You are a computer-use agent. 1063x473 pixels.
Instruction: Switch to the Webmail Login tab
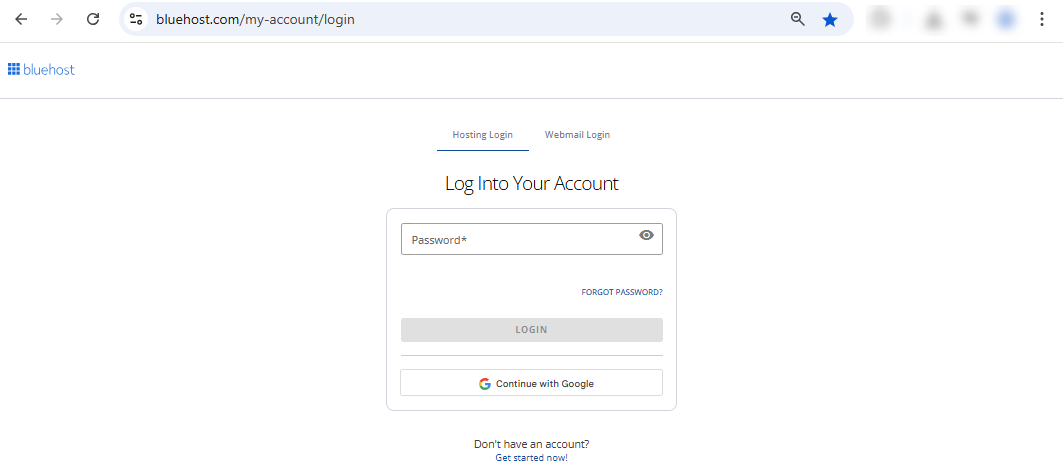click(x=577, y=135)
